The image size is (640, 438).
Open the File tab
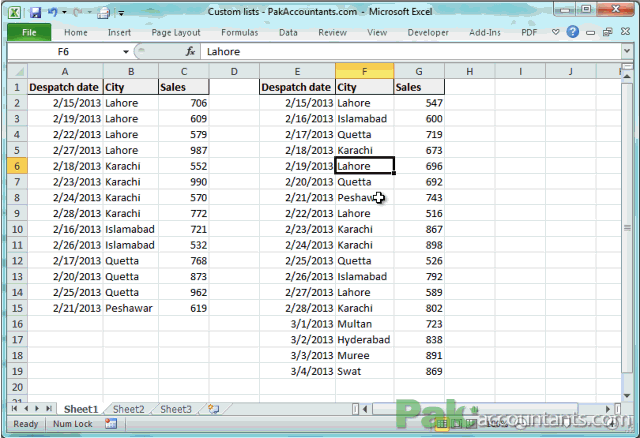pyautogui.click(x=29, y=32)
